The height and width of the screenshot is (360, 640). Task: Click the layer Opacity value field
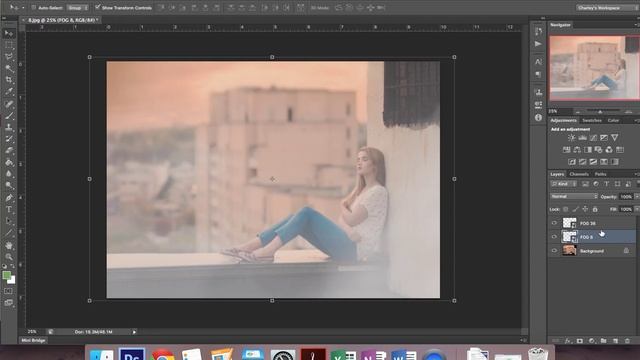click(x=625, y=197)
